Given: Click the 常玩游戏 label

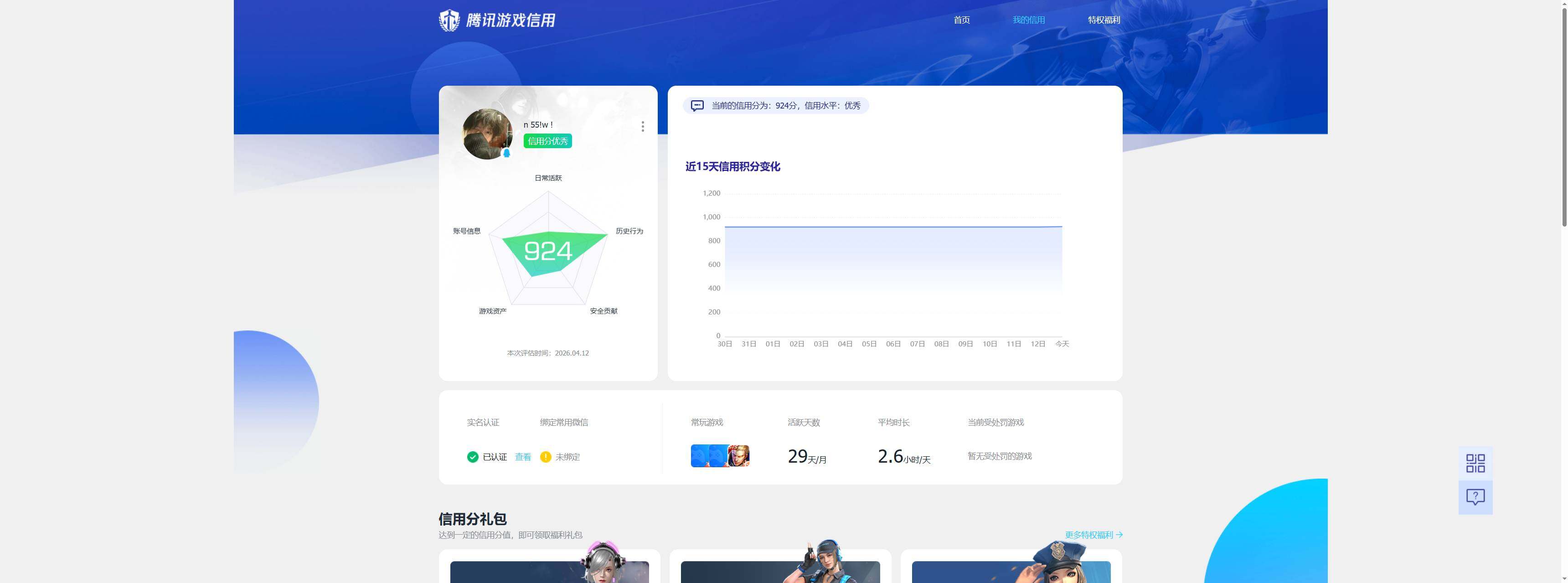Looking at the screenshot, I should click(x=707, y=423).
